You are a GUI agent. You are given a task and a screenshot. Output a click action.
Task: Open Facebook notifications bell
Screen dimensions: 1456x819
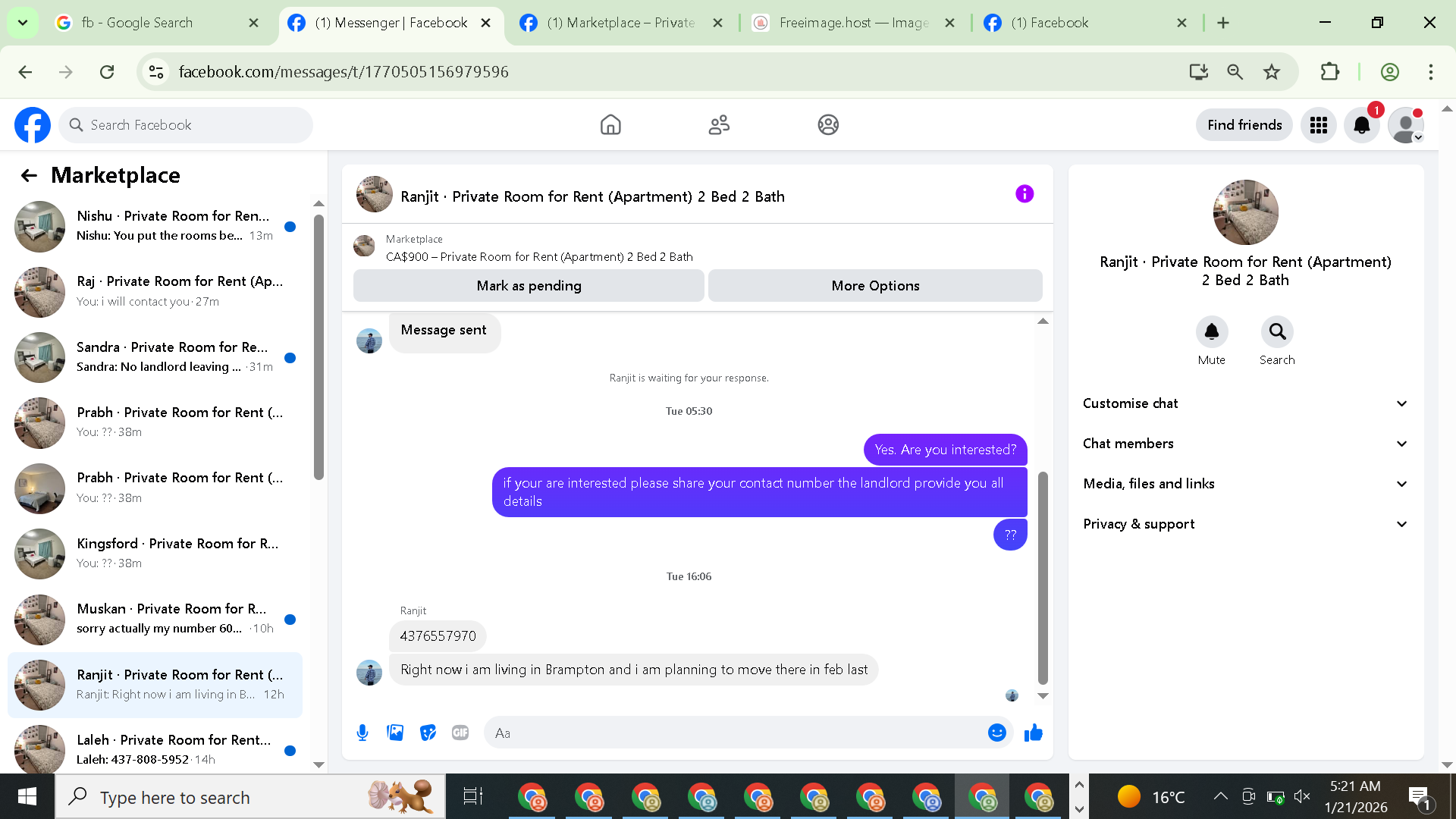click(1362, 125)
